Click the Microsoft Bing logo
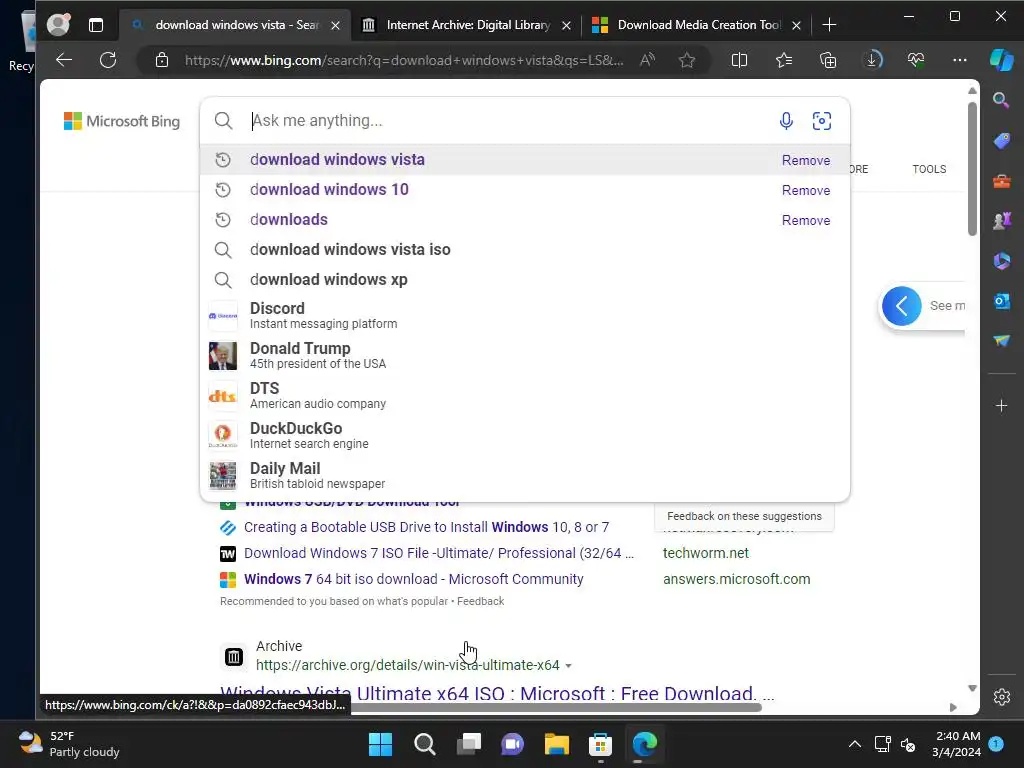The width and height of the screenshot is (1024, 768). (121, 121)
